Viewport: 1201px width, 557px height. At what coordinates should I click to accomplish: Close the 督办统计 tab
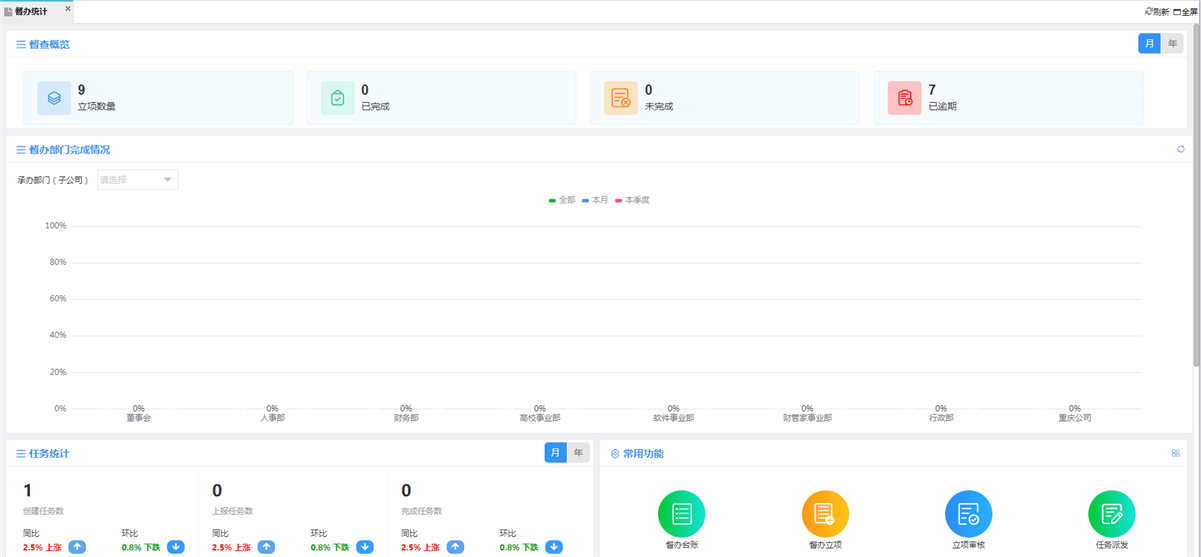coord(68,9)
